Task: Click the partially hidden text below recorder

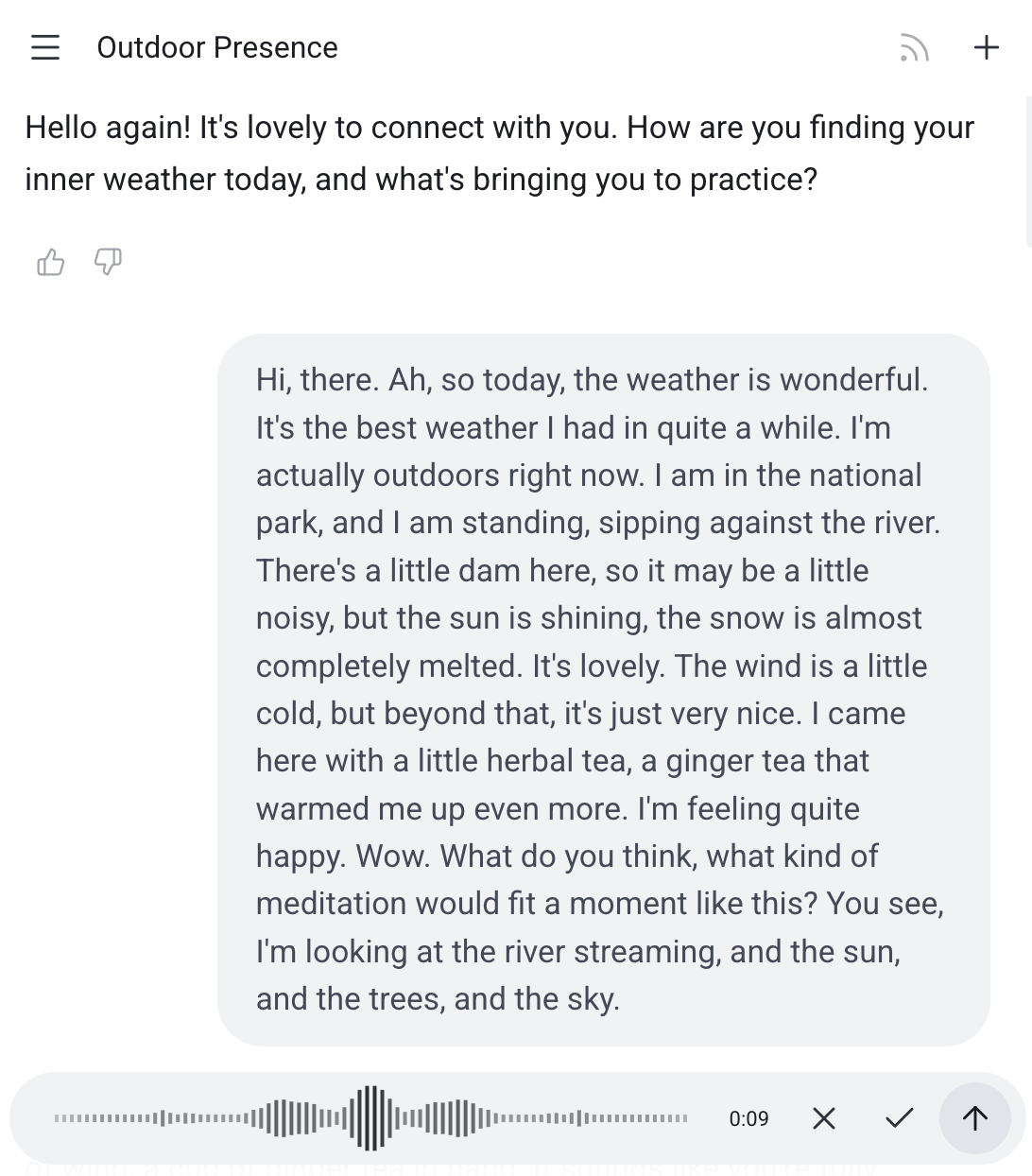Action: [454, 1169]
